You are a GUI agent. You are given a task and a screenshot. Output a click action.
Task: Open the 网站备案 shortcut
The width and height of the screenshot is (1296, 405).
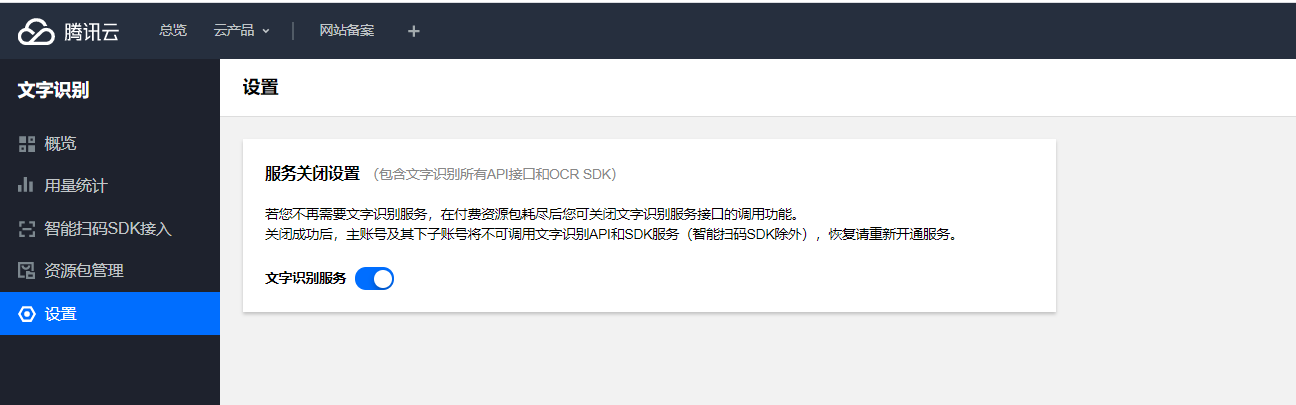click(347, 30)
